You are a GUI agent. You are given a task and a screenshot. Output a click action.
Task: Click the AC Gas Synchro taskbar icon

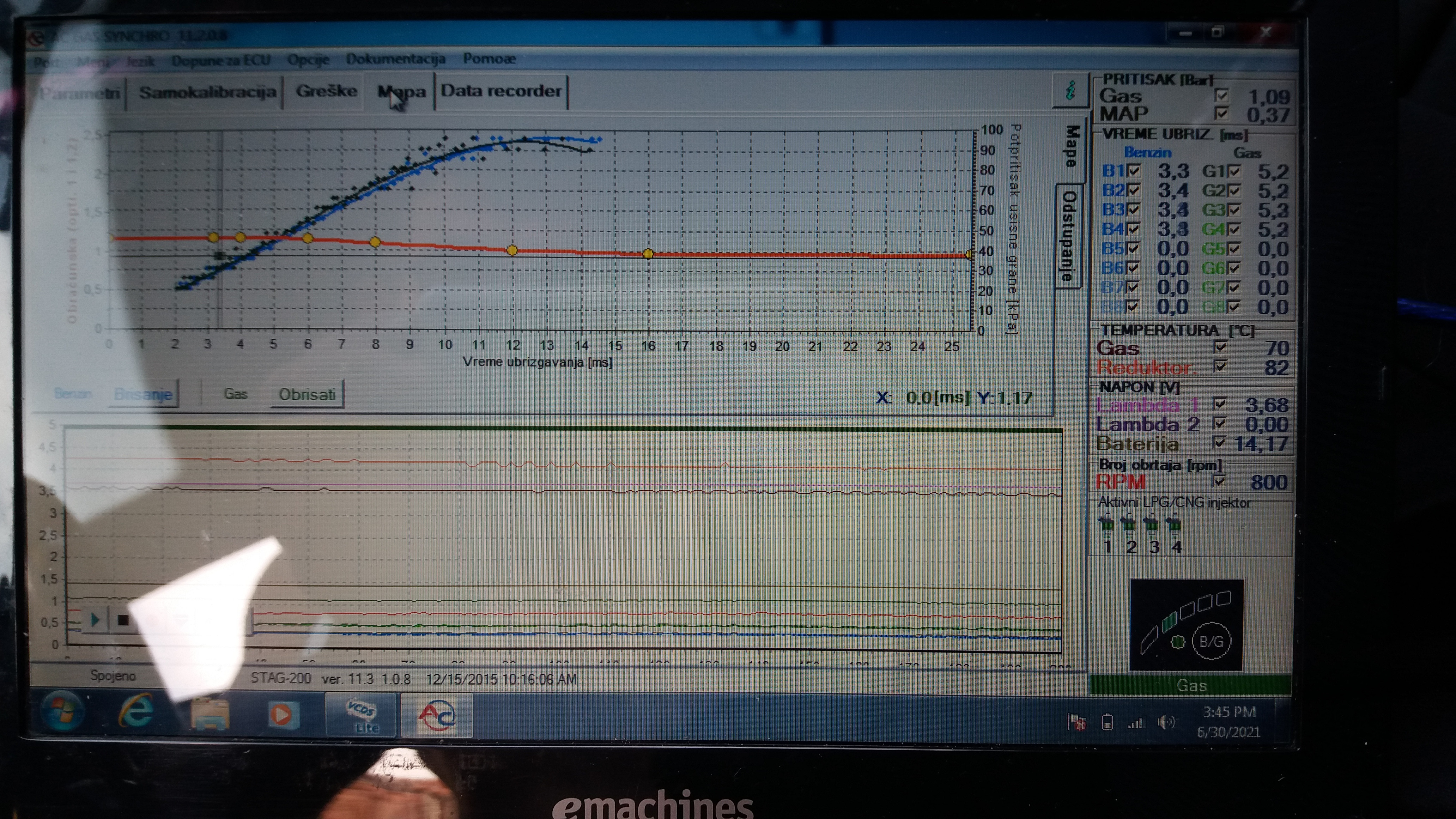coord(436,716)
